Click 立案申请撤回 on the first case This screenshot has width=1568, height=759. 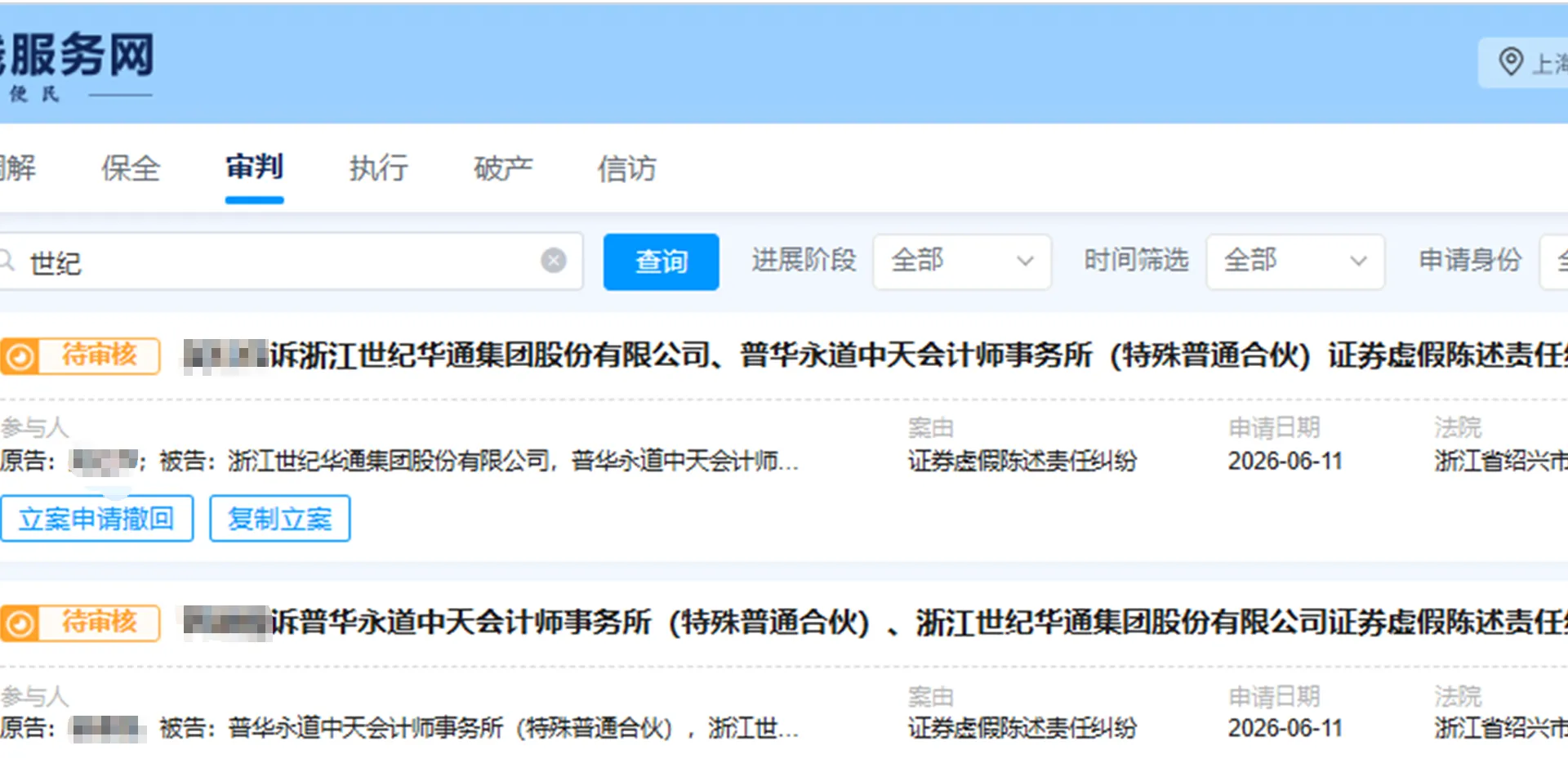(x=96, y=518)
